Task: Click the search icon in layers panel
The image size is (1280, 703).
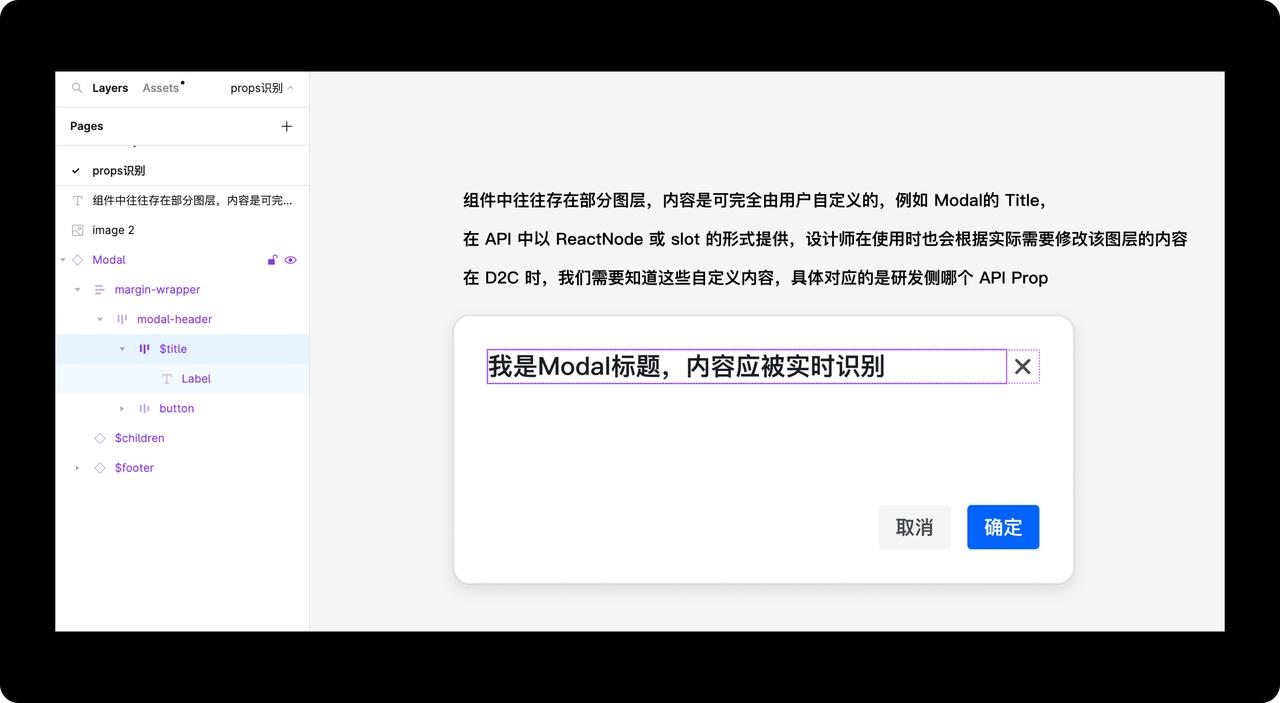Action: coord(77,88)
